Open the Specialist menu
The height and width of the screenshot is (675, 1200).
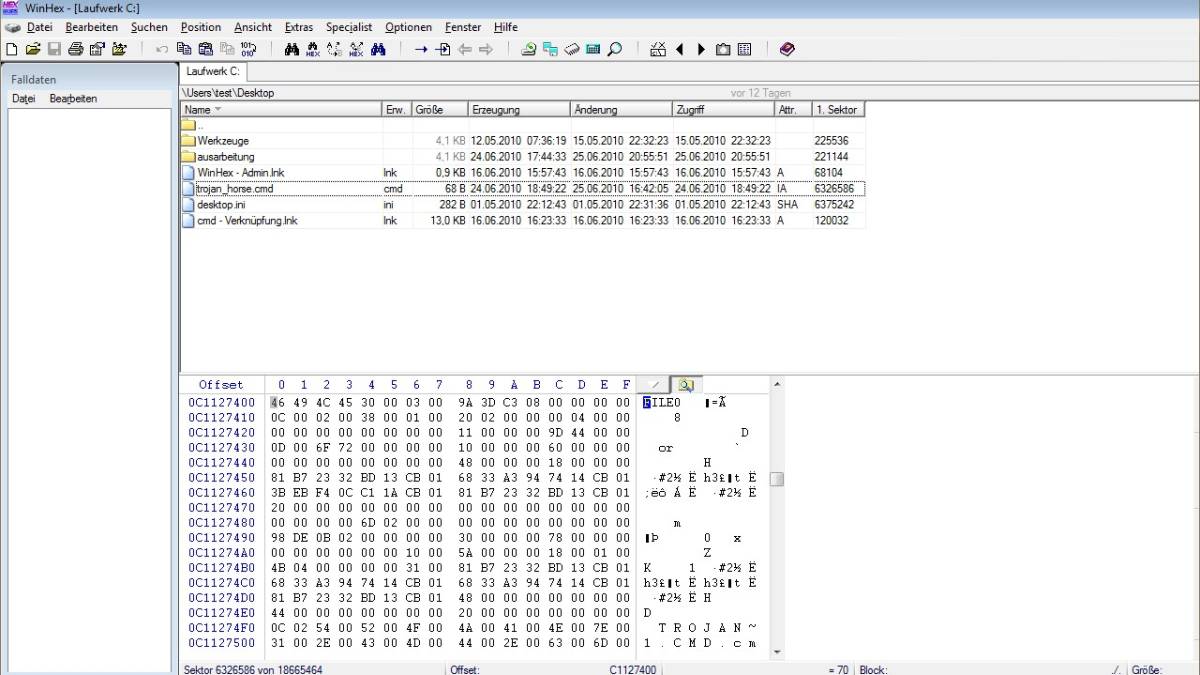[x=349, y=27]
